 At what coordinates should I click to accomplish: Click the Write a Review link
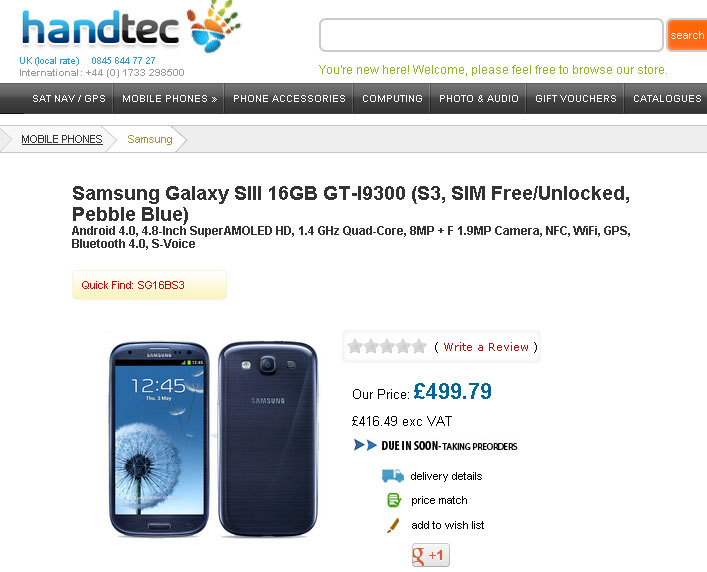(486, 347)
